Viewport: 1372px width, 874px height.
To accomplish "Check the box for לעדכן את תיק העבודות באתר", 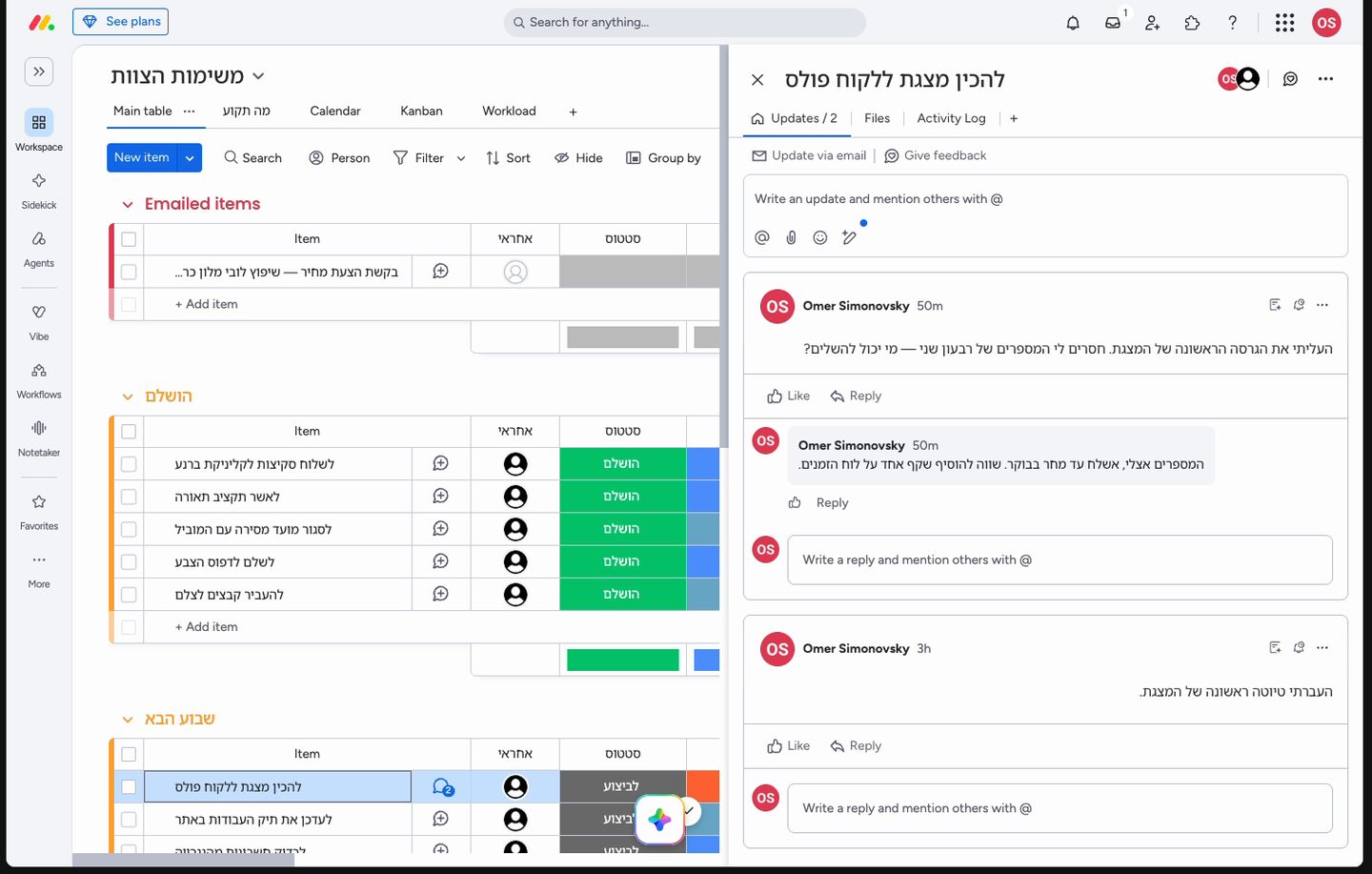I will [129, 820].
